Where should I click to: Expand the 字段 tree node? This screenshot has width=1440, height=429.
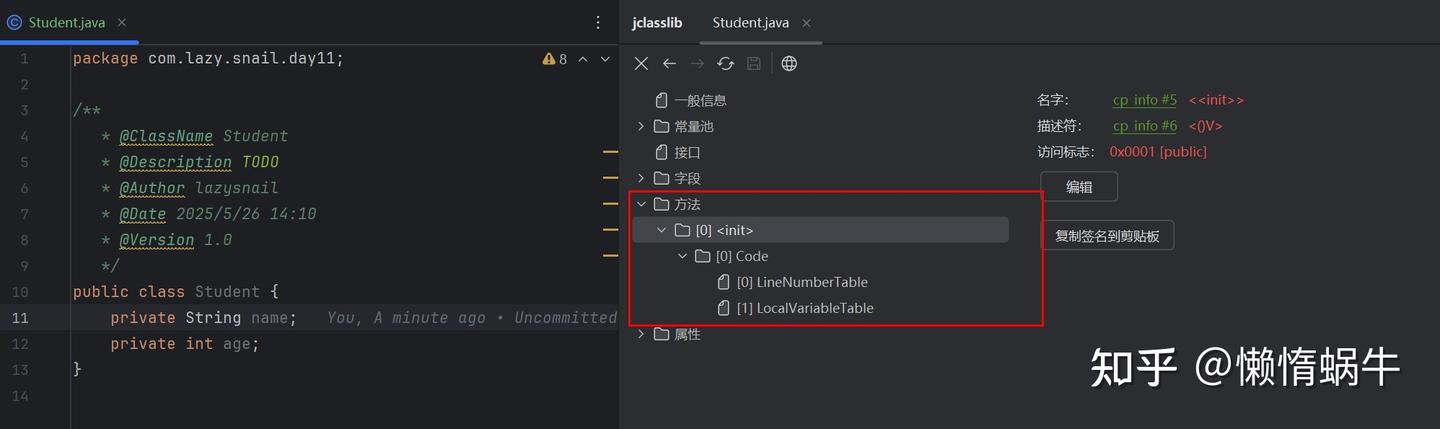tap(641, 178)
